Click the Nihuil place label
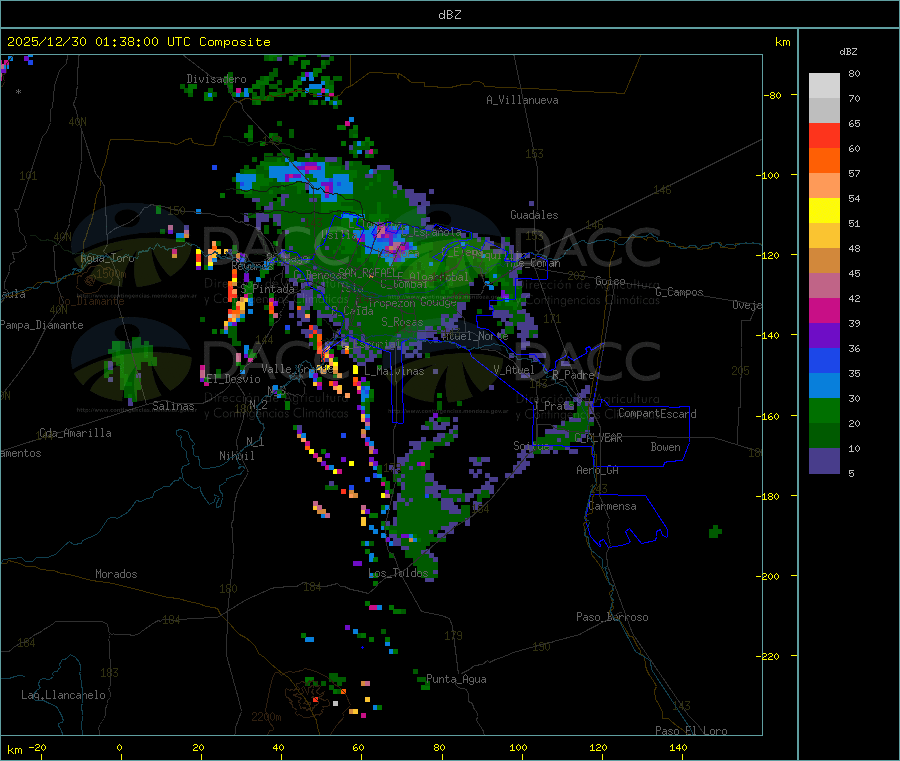This screenshot has width=900, height=761. 237,456
